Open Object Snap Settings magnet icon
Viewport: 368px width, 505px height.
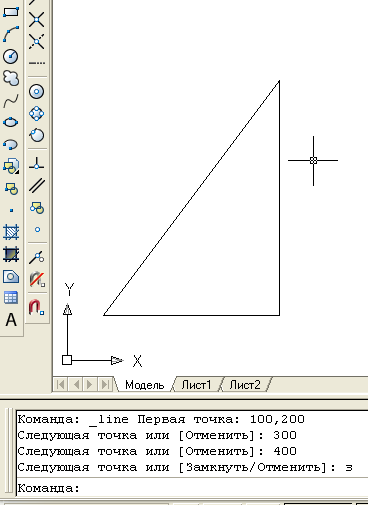click(37, 307)
